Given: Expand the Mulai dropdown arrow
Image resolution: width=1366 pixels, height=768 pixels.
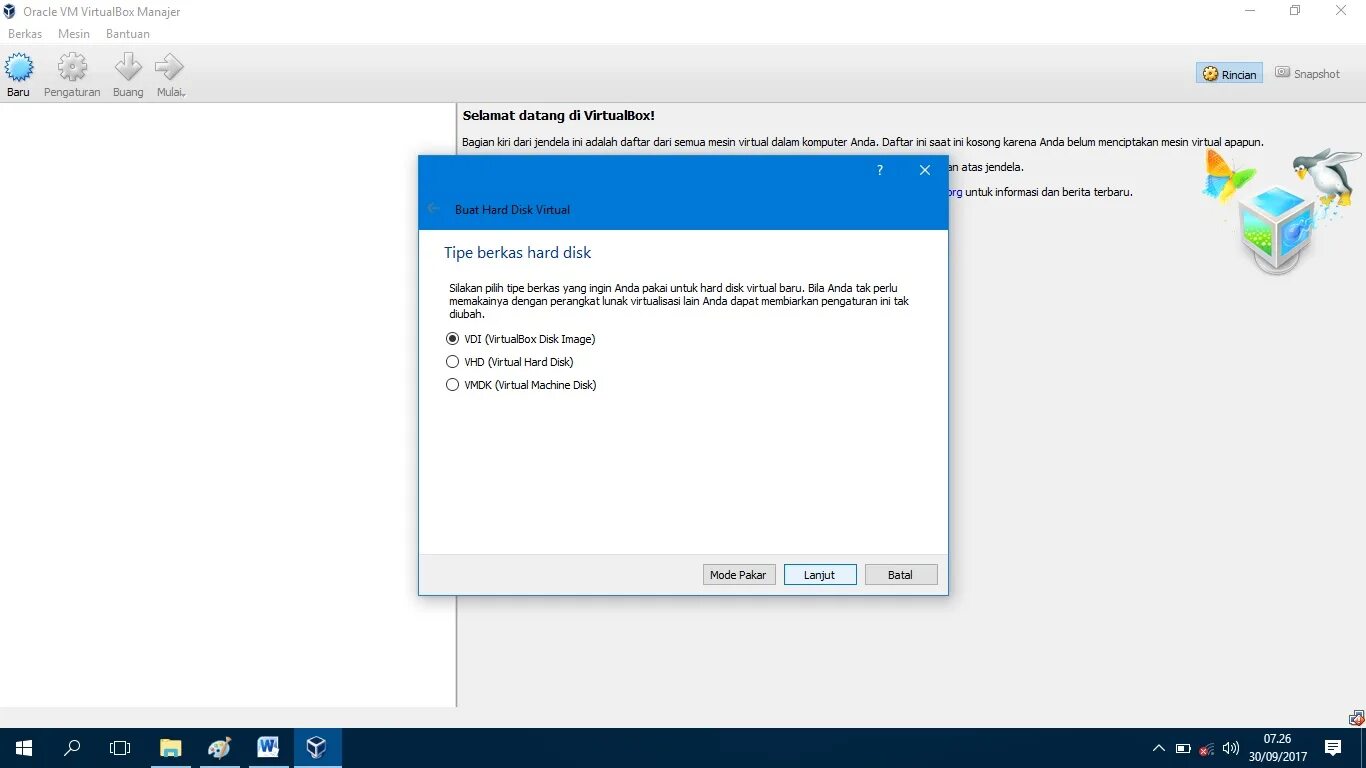Looking at the screenshot, I should click(x=185, y=94).
